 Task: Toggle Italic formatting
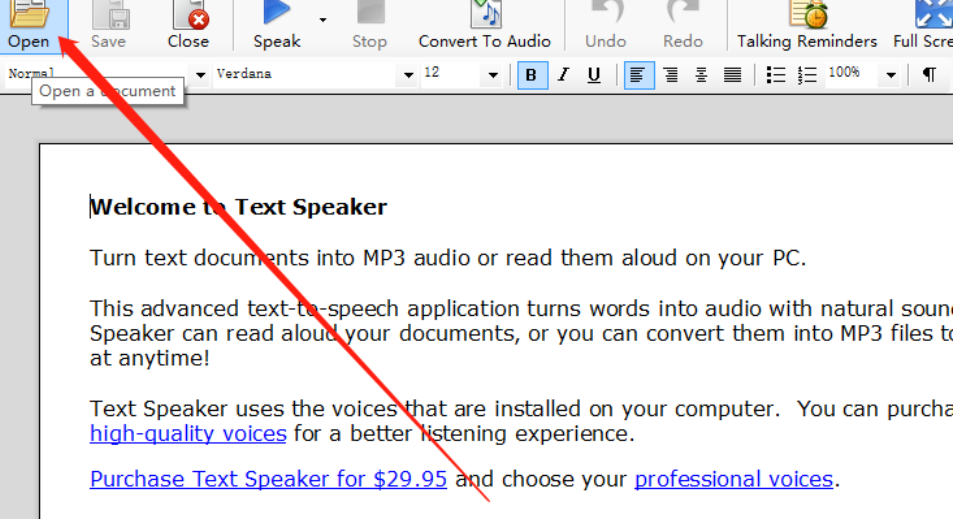[563, 75]
